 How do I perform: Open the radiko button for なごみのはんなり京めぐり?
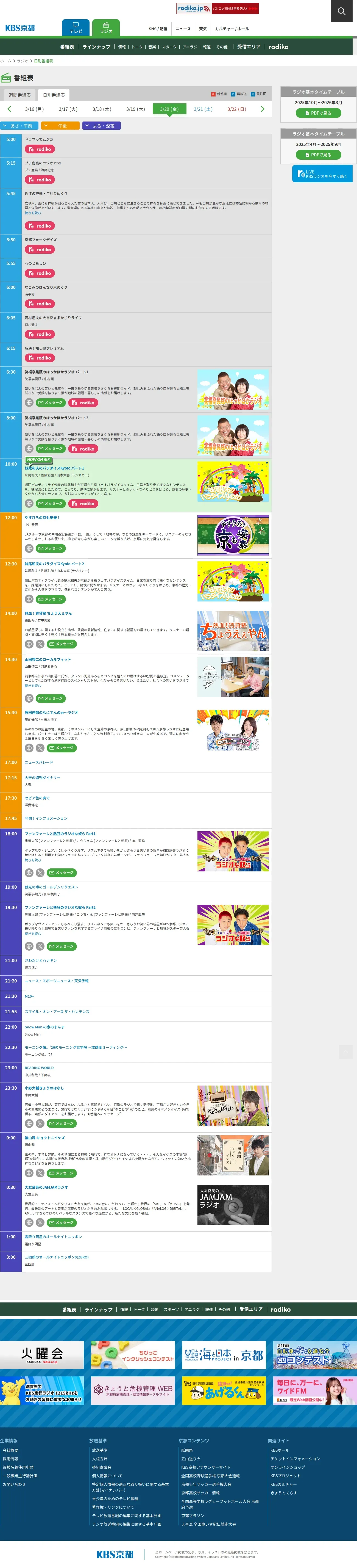point(40,304)
